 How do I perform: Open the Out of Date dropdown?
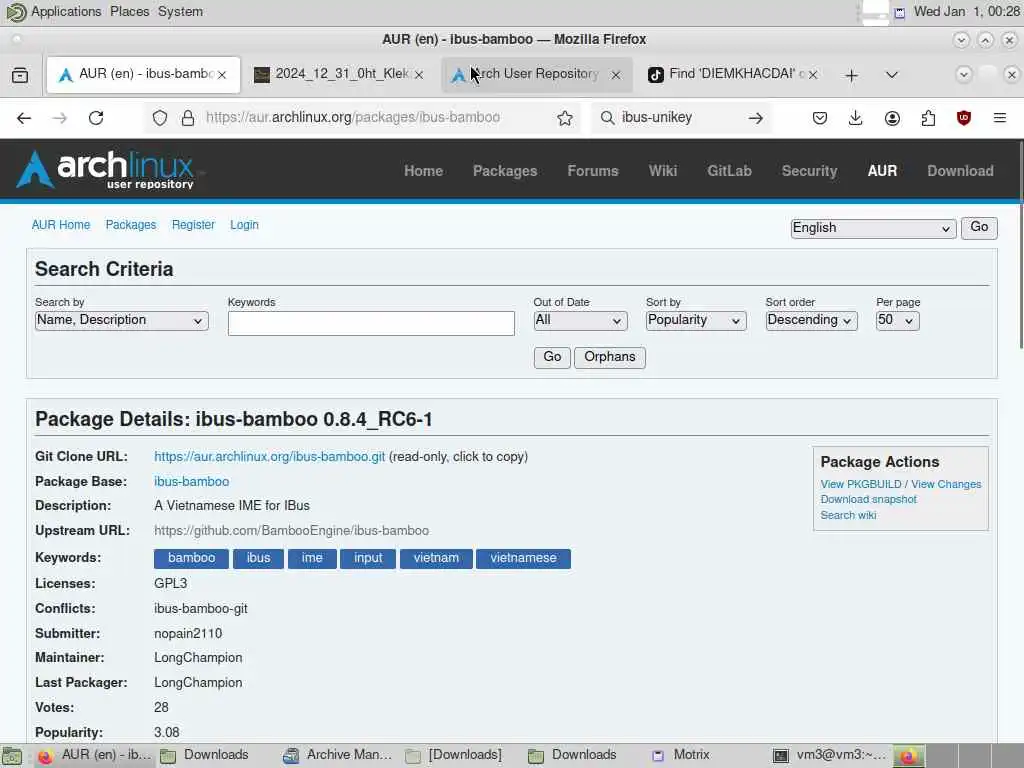tap(580, 321)
